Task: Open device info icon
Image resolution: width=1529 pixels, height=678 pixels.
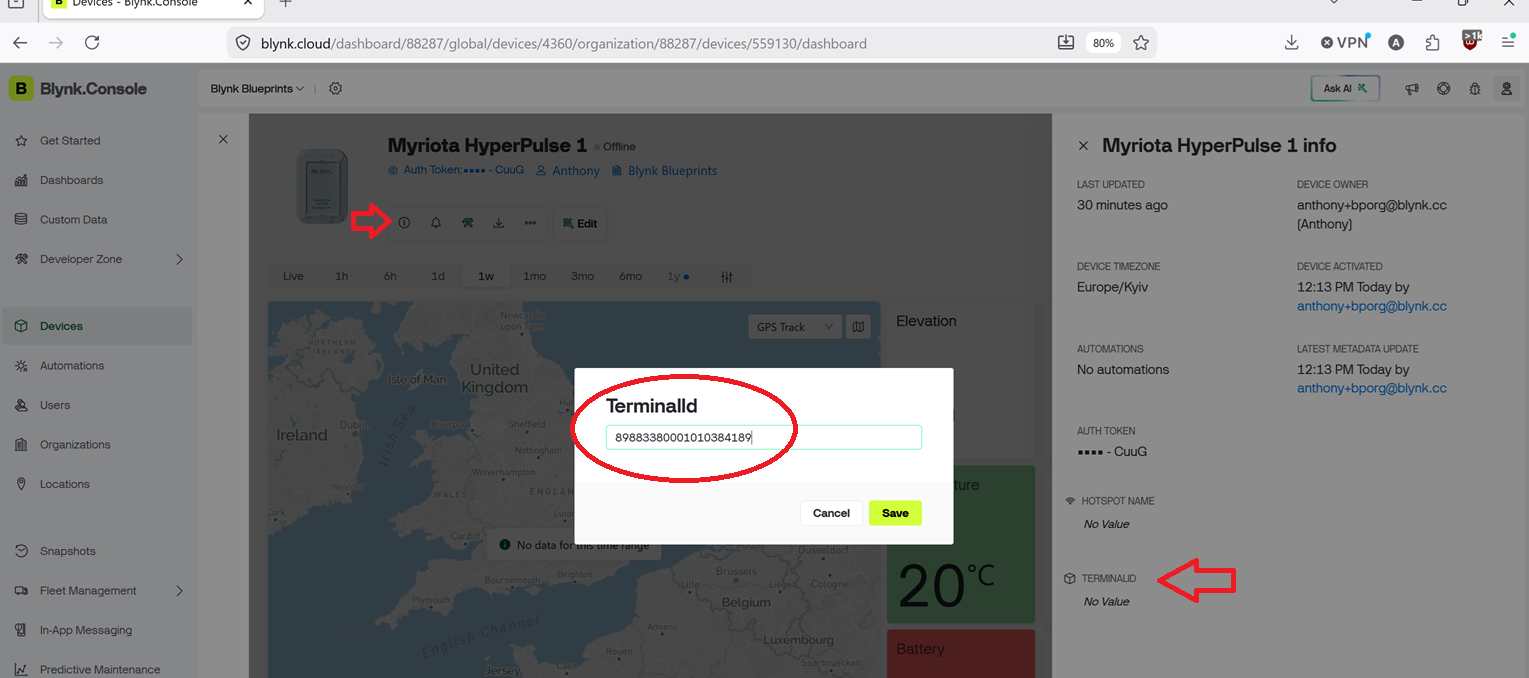Action: click(x=404, y=223)
